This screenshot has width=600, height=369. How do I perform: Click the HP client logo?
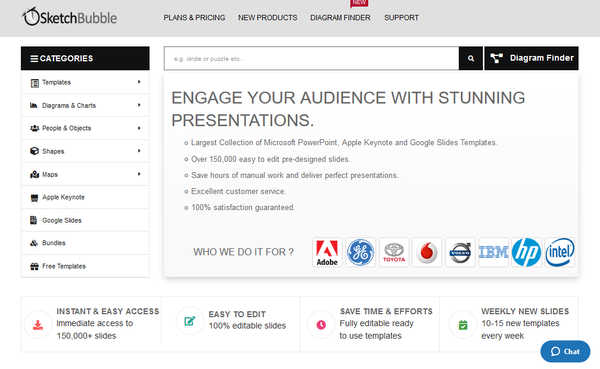coord(527,252)
